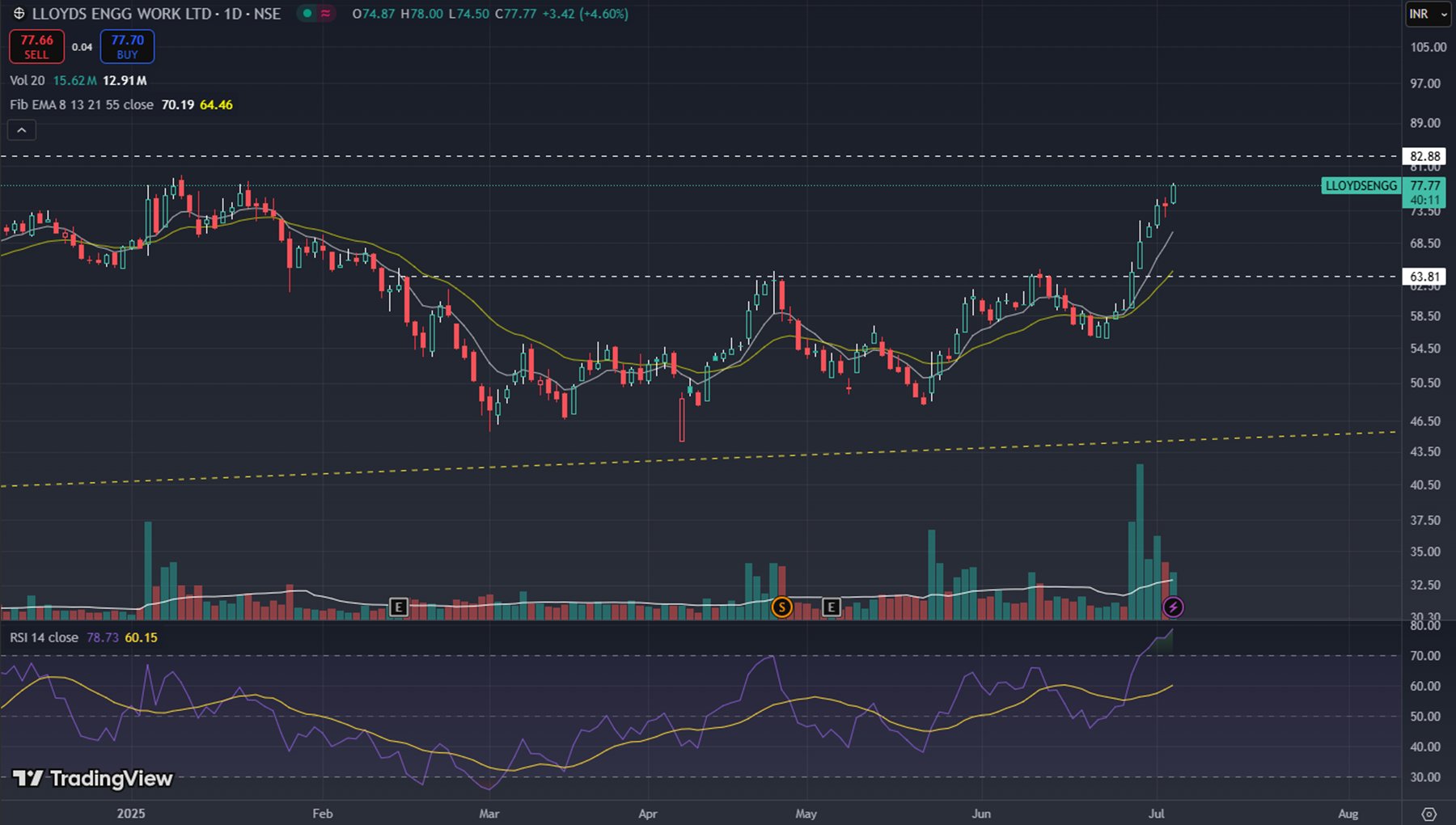Click the 82.88 horizontal line price label
1456x825 pixels.
coord(1424,156)
